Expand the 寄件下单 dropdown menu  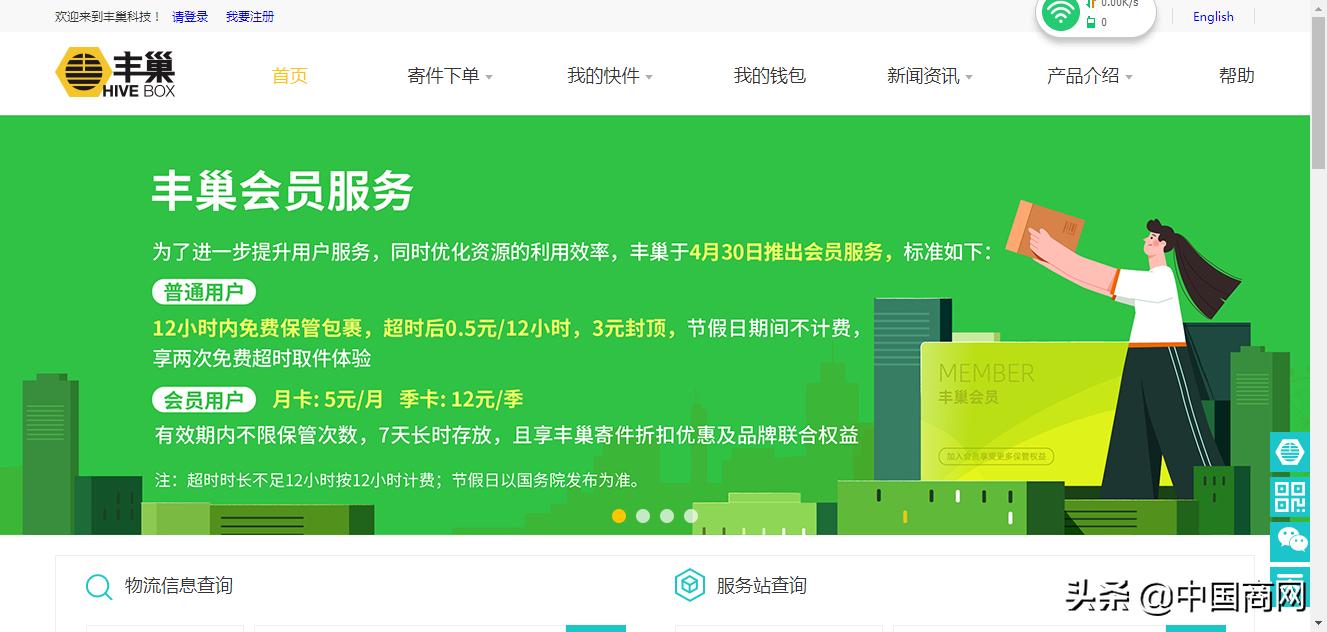click(x=443, y=75)
